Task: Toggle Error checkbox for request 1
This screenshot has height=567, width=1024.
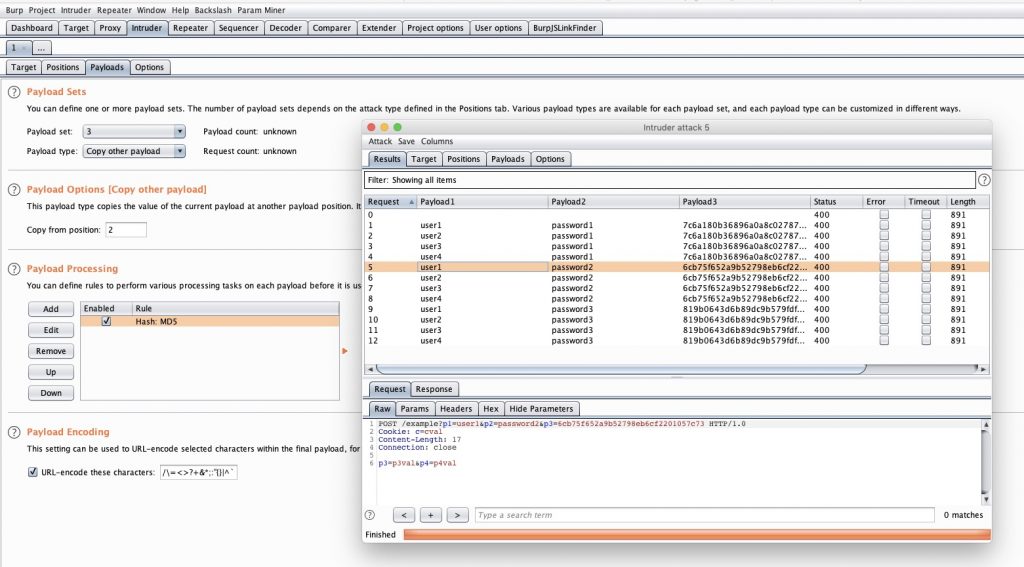Action: coord(884,225)
